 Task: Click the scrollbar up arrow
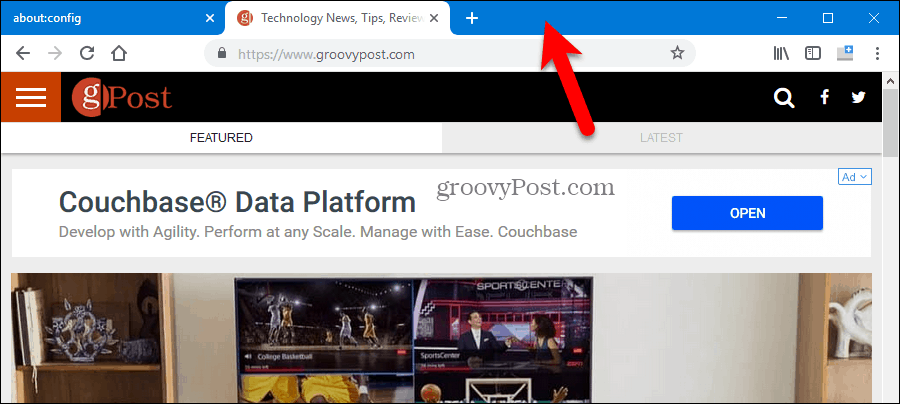tap(890, 80)
